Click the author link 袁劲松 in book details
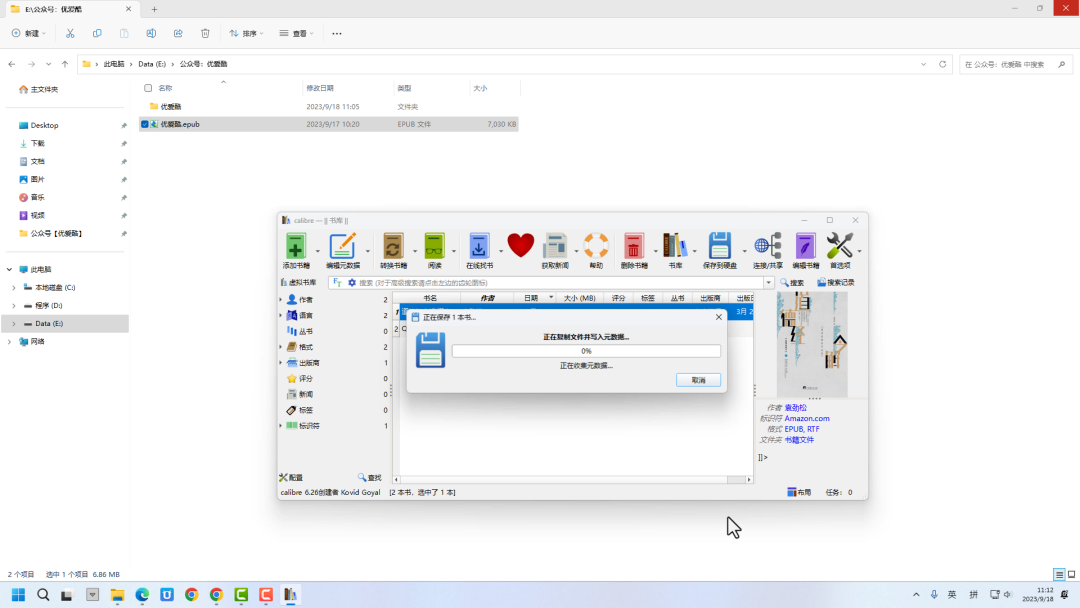Screen dimensions: 1080x608 pos(796,408)
